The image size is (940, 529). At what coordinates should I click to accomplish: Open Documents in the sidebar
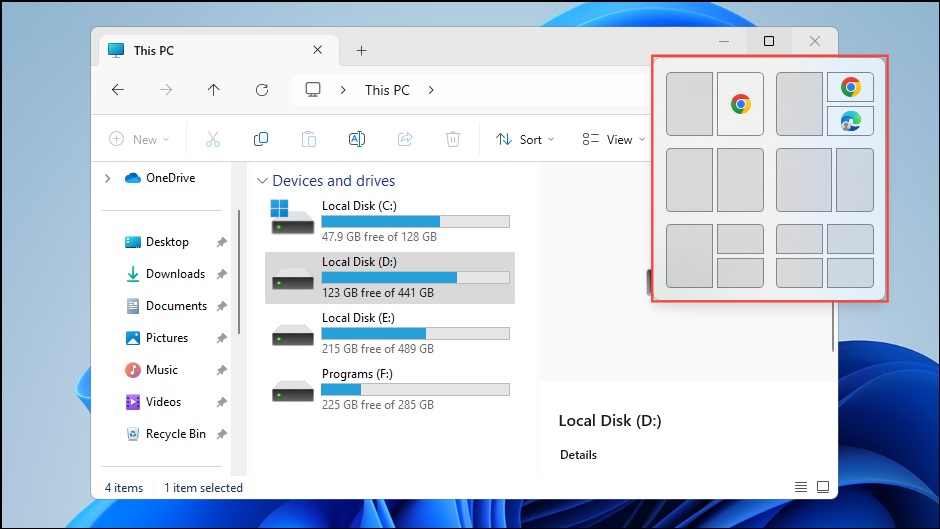coord(166,306)
